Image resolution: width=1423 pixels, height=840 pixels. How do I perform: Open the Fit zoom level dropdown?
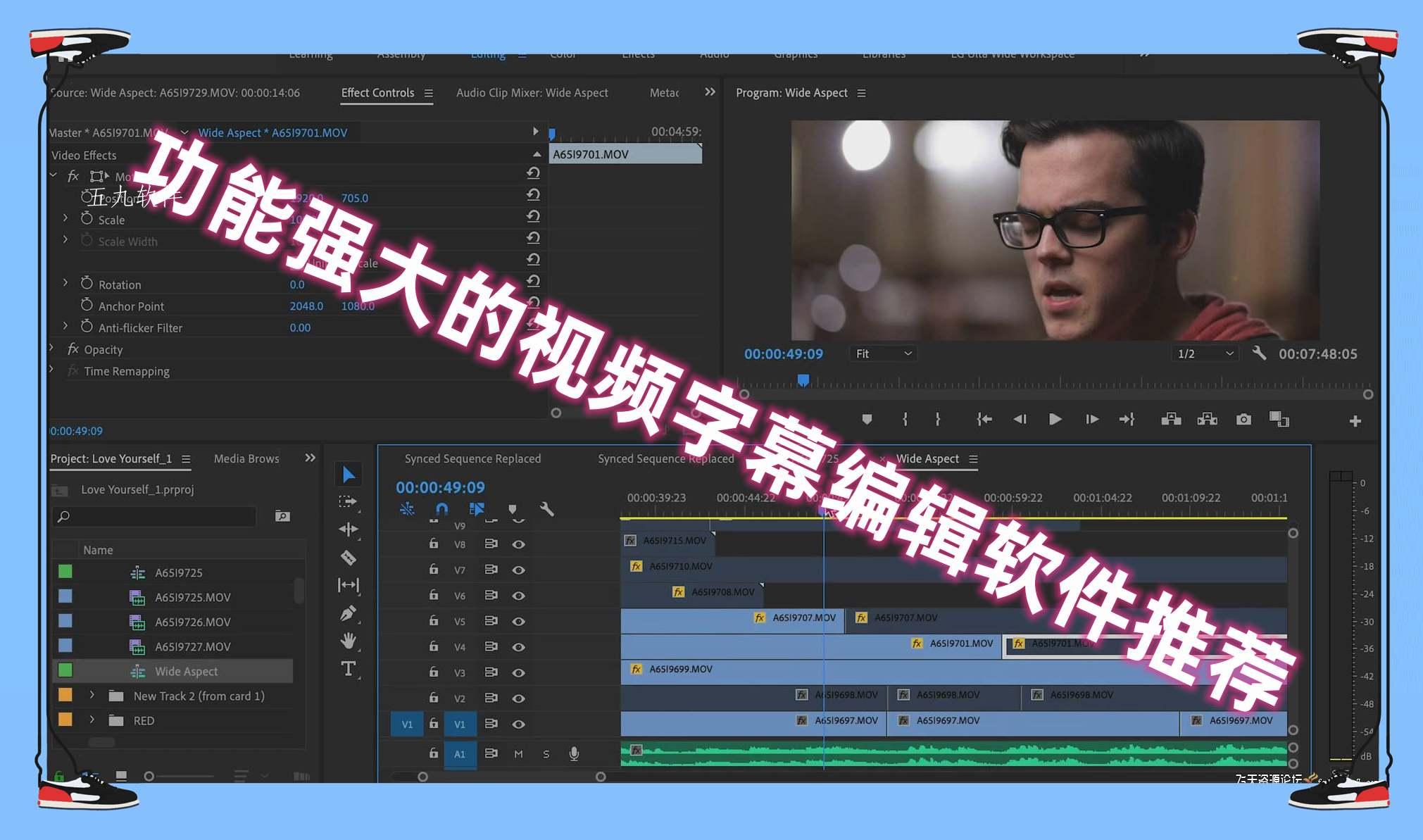pyautogui.click(x=882, y=353)
